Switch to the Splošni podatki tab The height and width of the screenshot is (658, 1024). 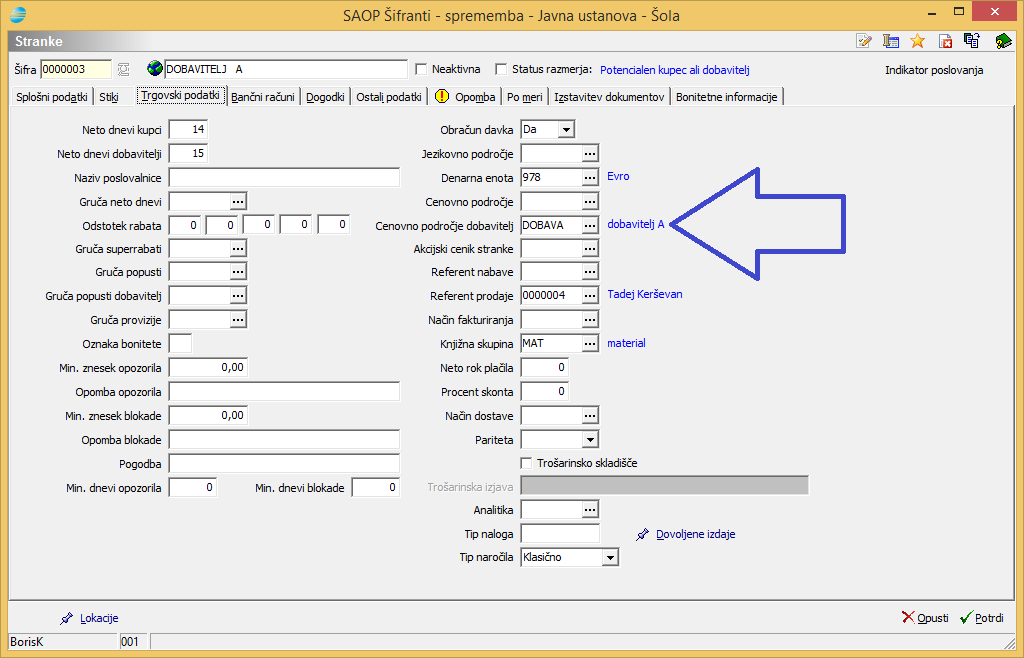click(52, 97)
